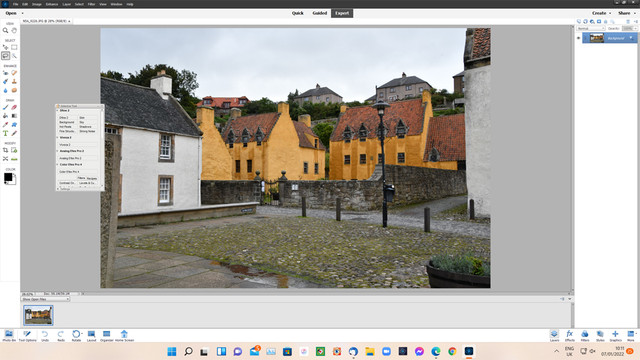
Task: Collapse Color Efex Pro 4 section
Action: 58,164
